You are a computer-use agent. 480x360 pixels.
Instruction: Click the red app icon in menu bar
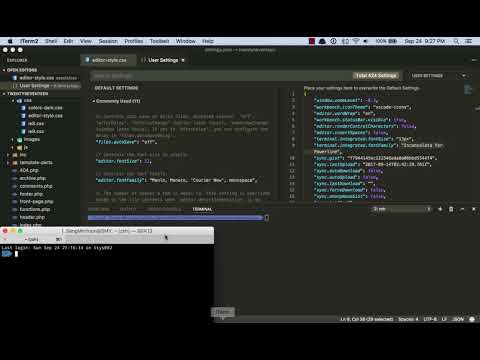[x=312, y=41]
